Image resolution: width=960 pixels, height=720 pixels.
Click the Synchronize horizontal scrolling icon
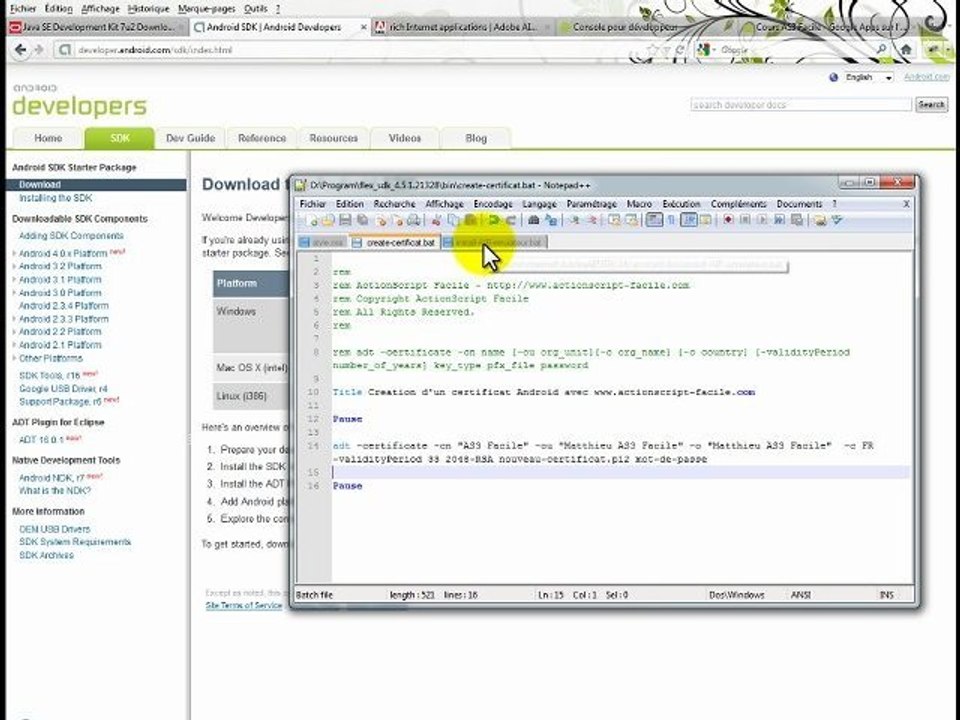pyautogui.click(x=631, y=220)
